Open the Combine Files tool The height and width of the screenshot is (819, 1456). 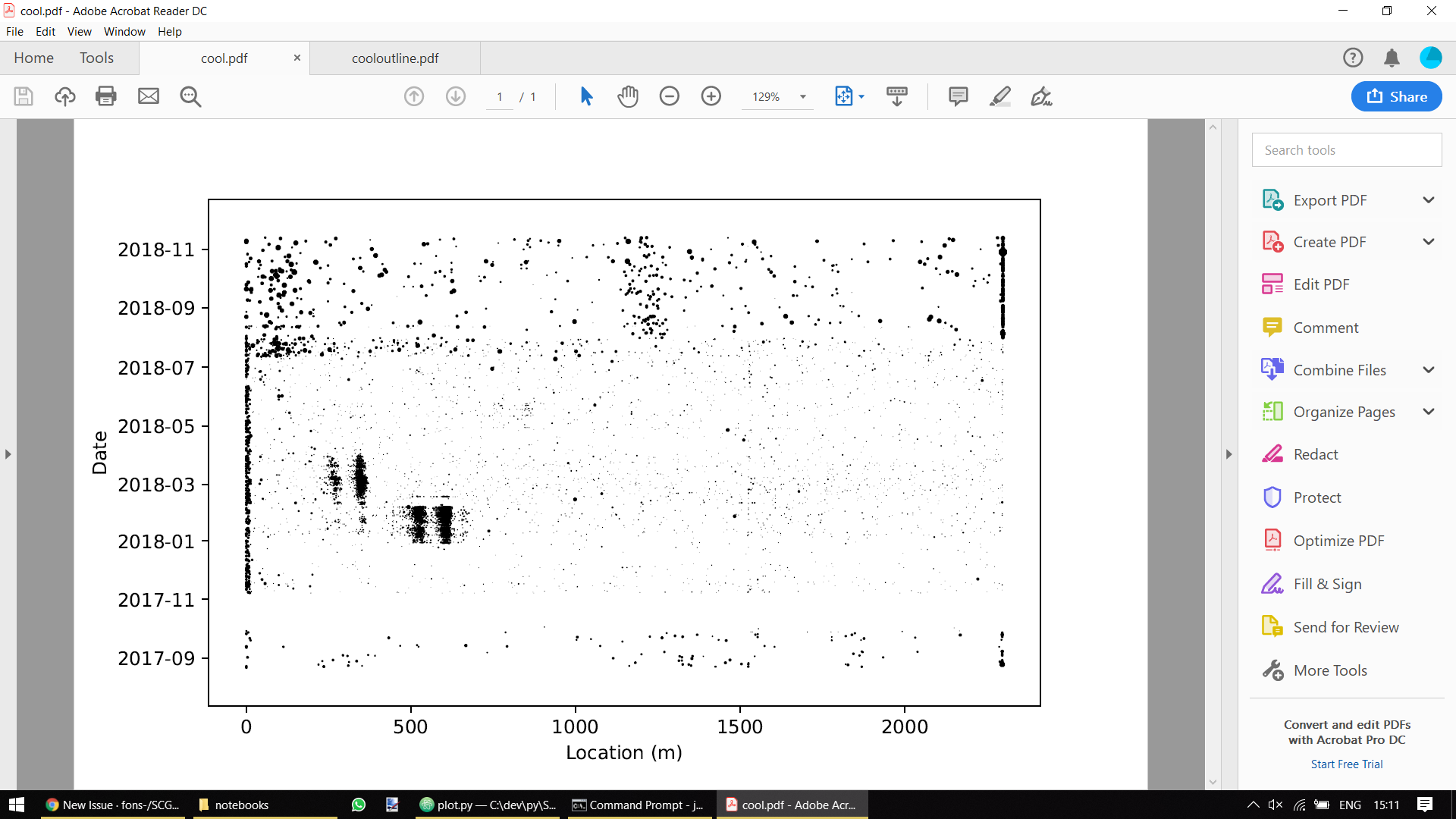tap(1338, 369)
